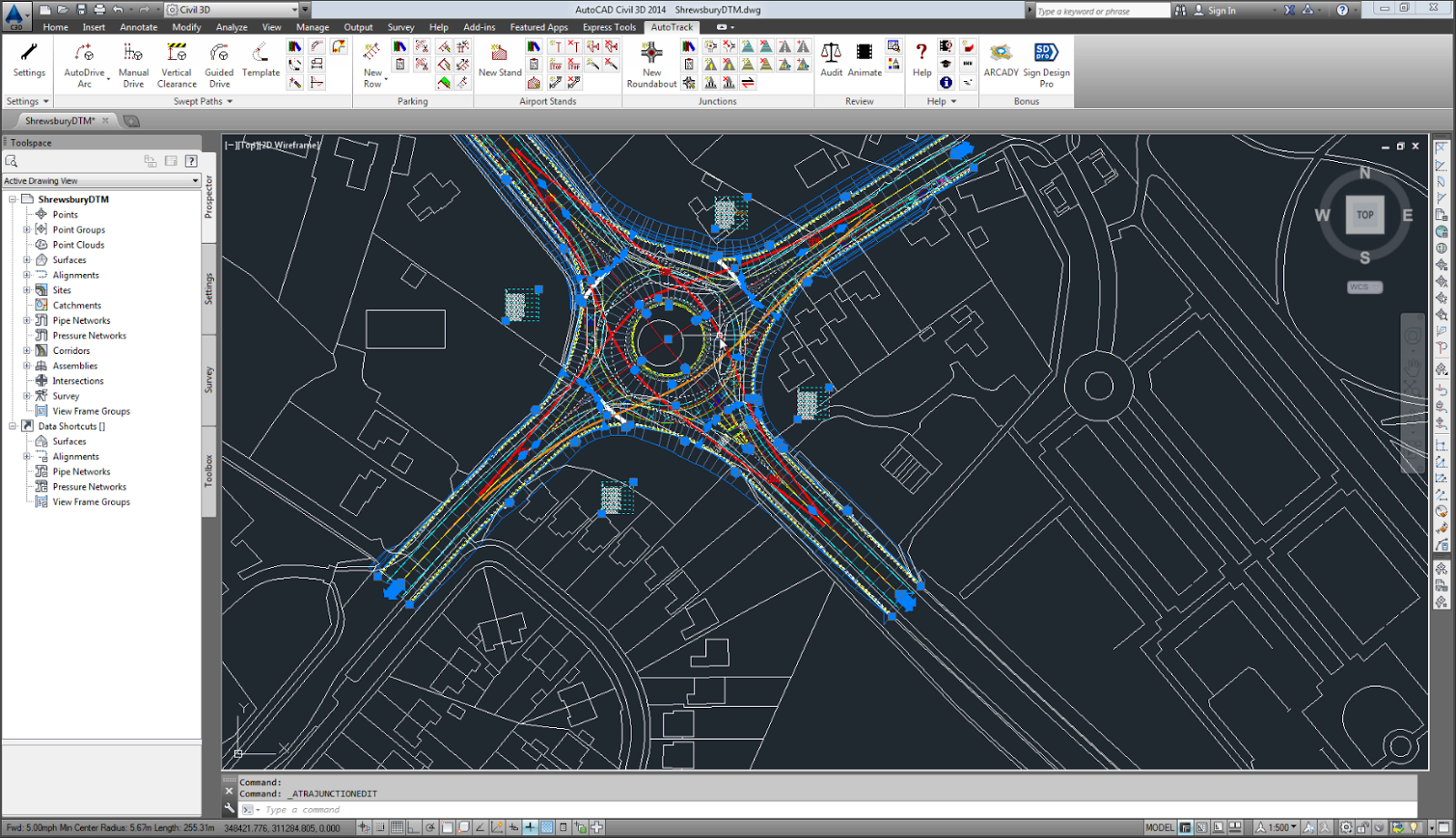Toggle Ortho Mode in the status bar

coord(411,828)
